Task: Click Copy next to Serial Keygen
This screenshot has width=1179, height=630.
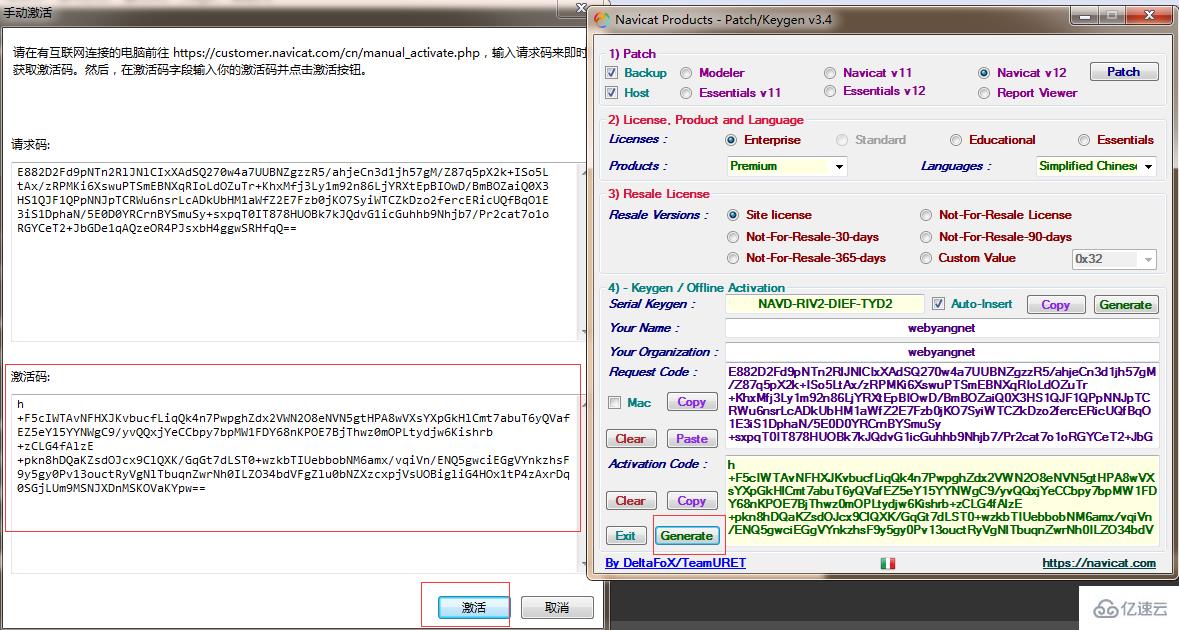Action: coord(1055,305)
